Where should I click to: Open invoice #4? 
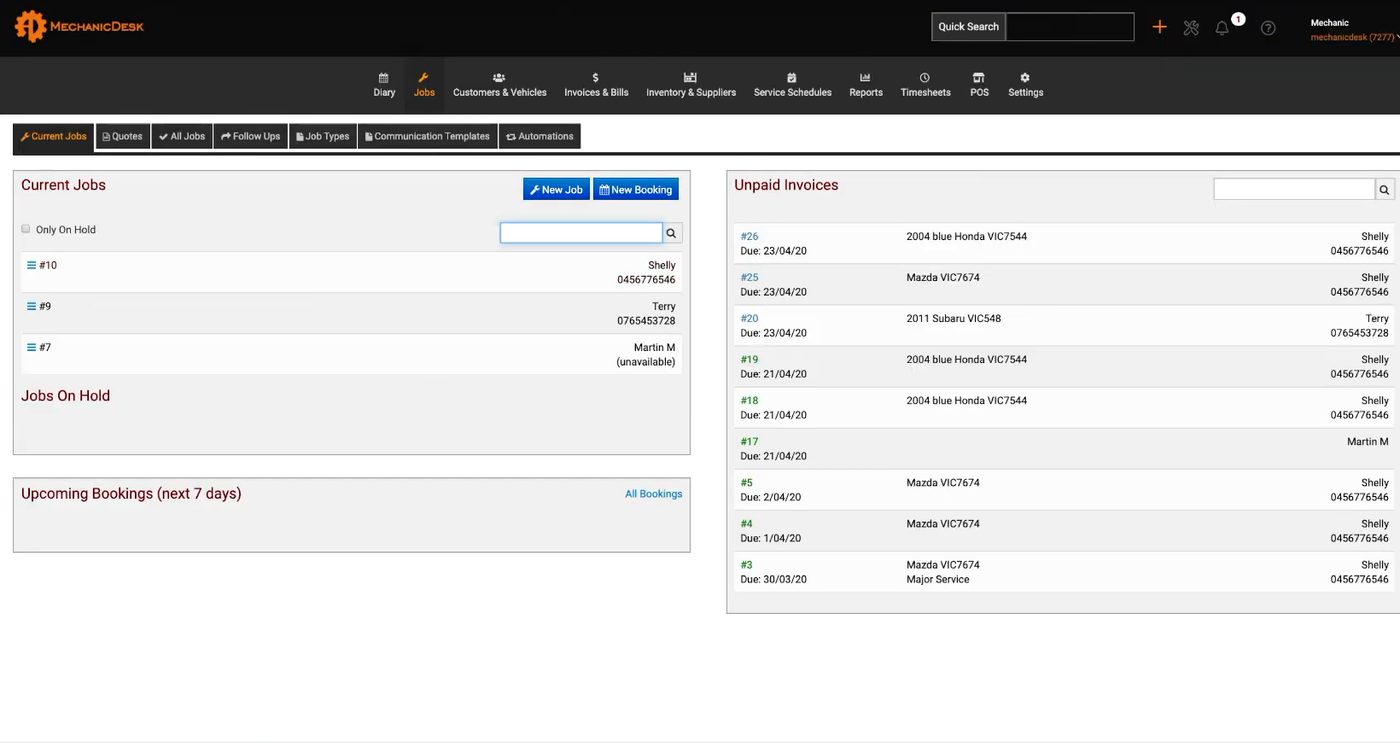[x=746, y=524]
